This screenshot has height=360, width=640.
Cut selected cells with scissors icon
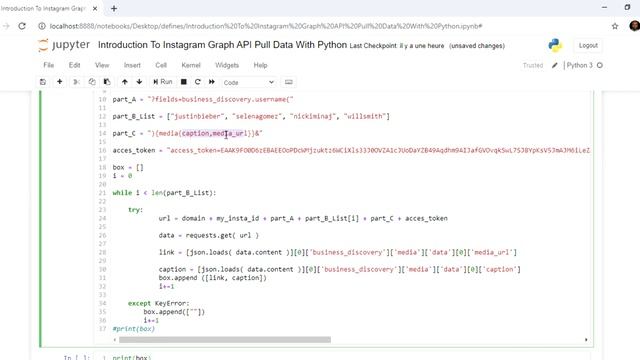76,82
